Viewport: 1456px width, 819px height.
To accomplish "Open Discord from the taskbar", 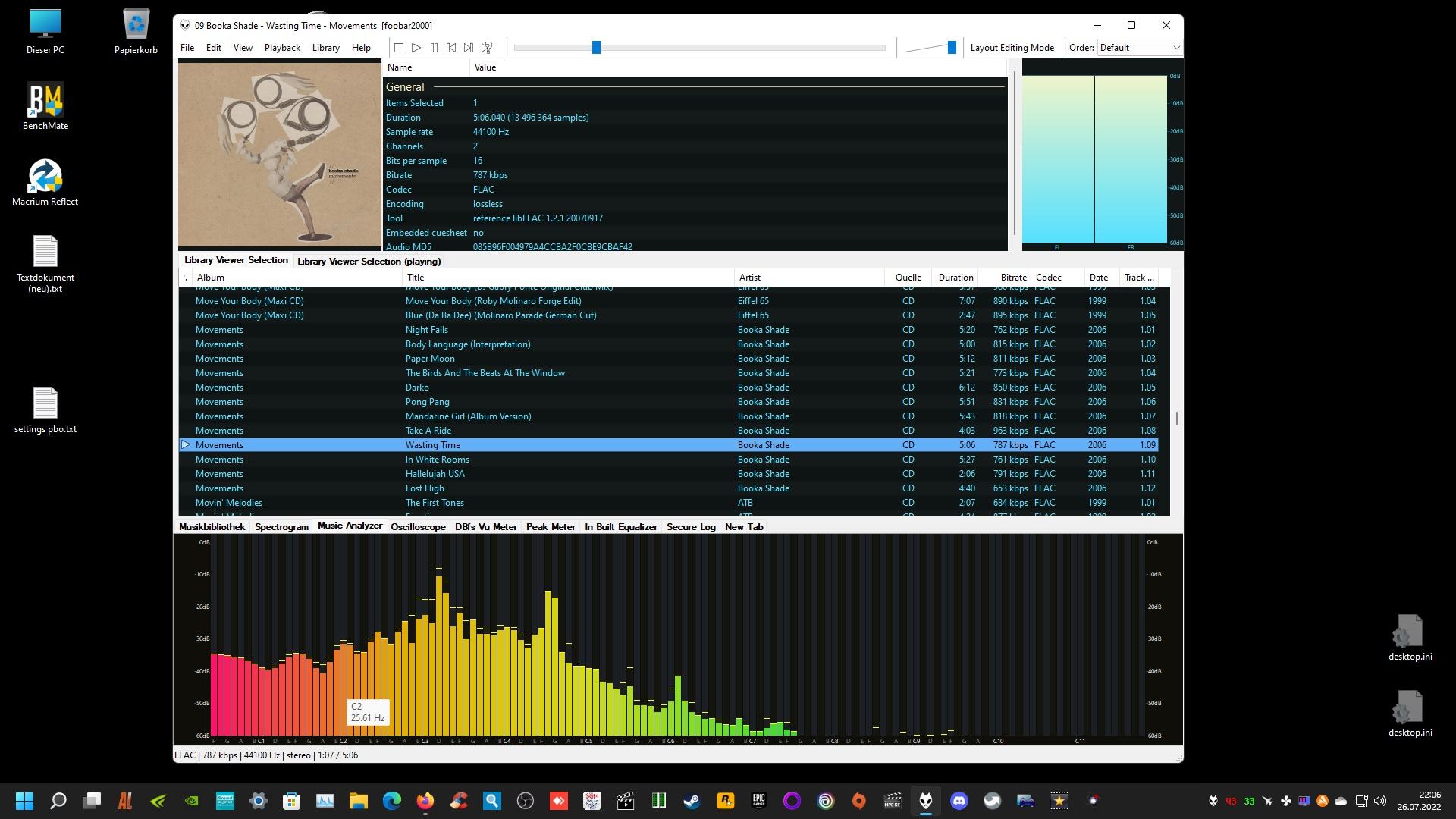I will tap(959, 801).
